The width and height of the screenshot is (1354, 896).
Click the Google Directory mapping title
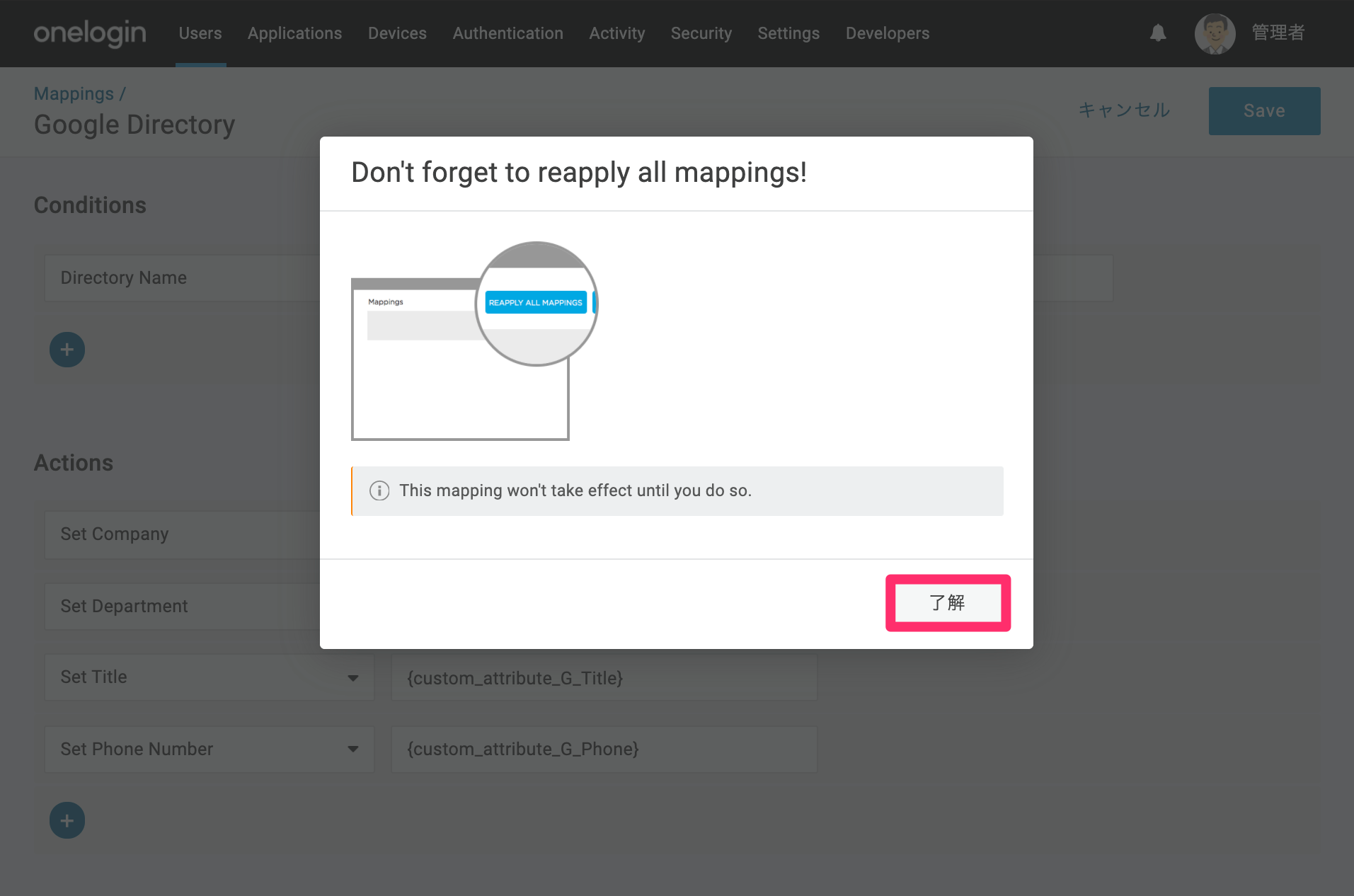134,125
